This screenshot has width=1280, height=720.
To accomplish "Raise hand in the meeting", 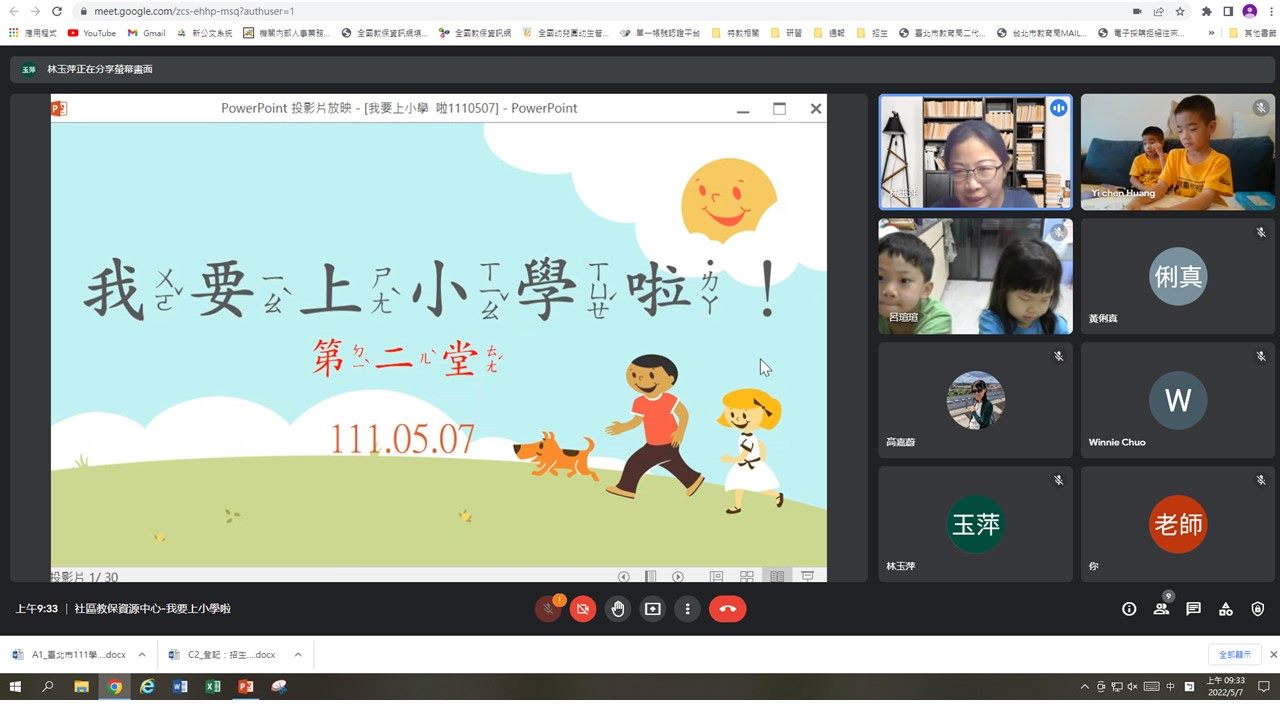I will (618, 608).
